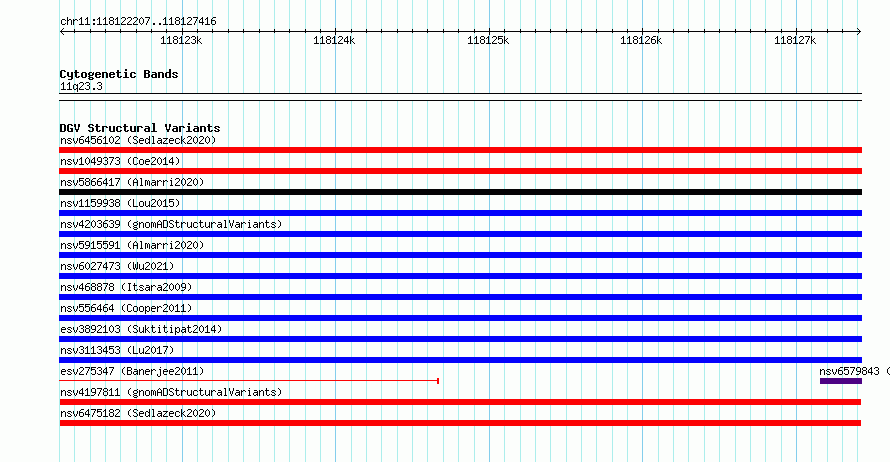Click the red bar for nsv4197811
Image resolution: width=890 pixels, height=462 pixels.
[x=460, y=402]
